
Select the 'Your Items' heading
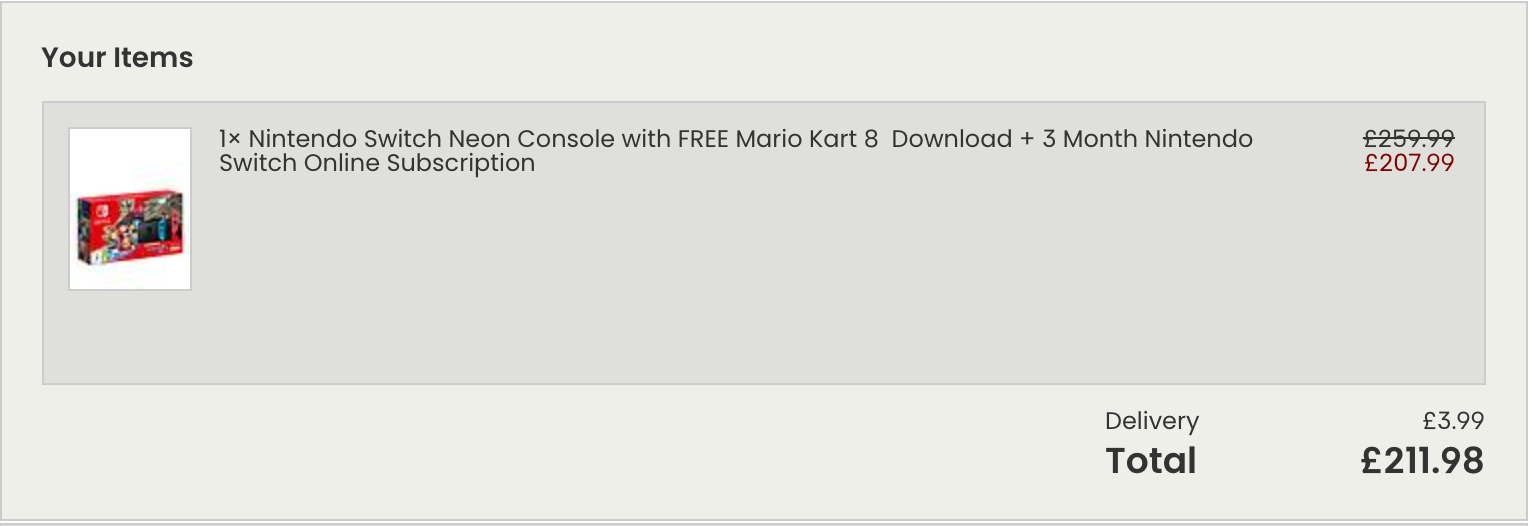117,58
